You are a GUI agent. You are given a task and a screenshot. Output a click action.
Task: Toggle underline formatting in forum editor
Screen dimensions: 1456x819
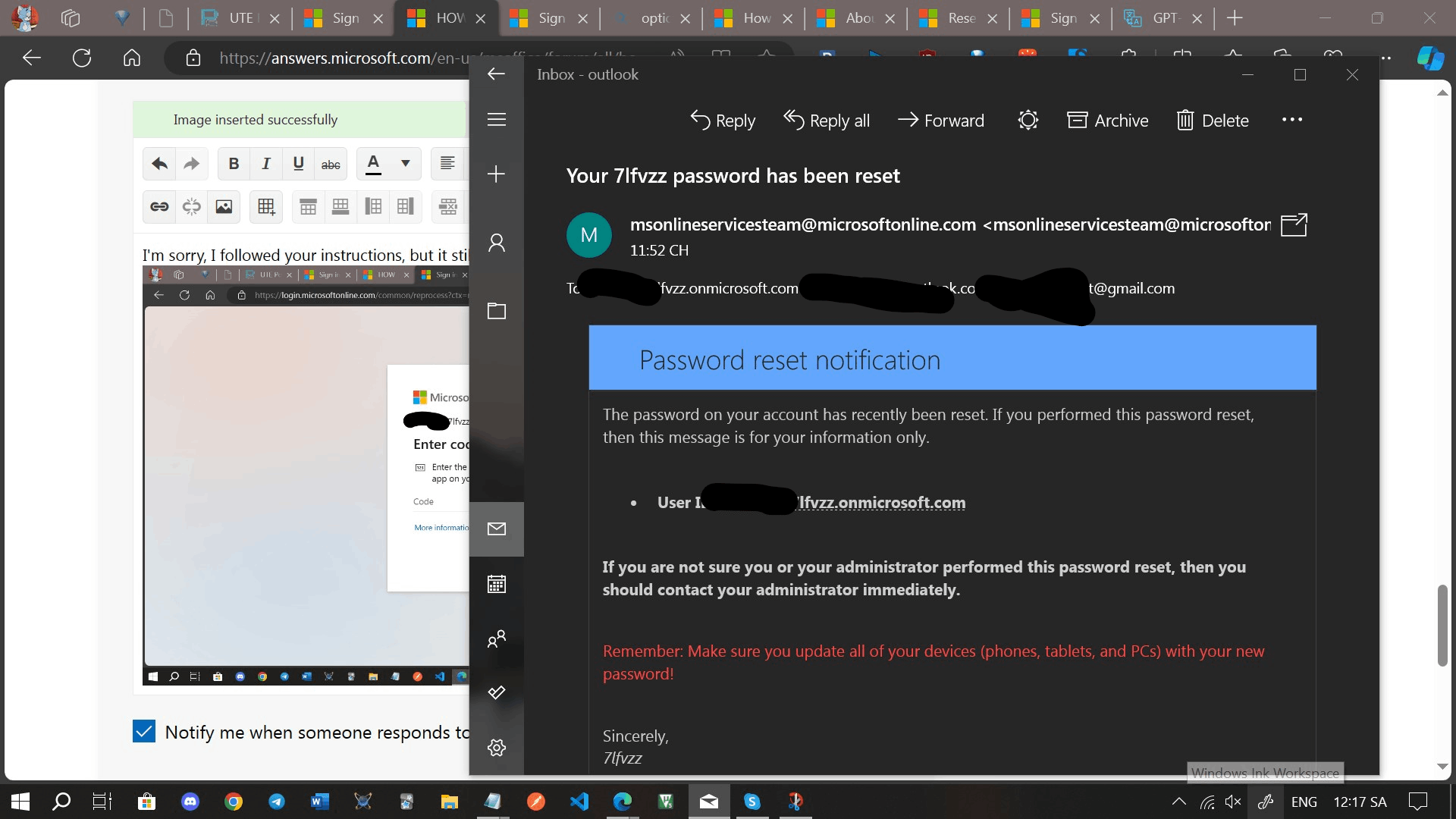[298, 164]
